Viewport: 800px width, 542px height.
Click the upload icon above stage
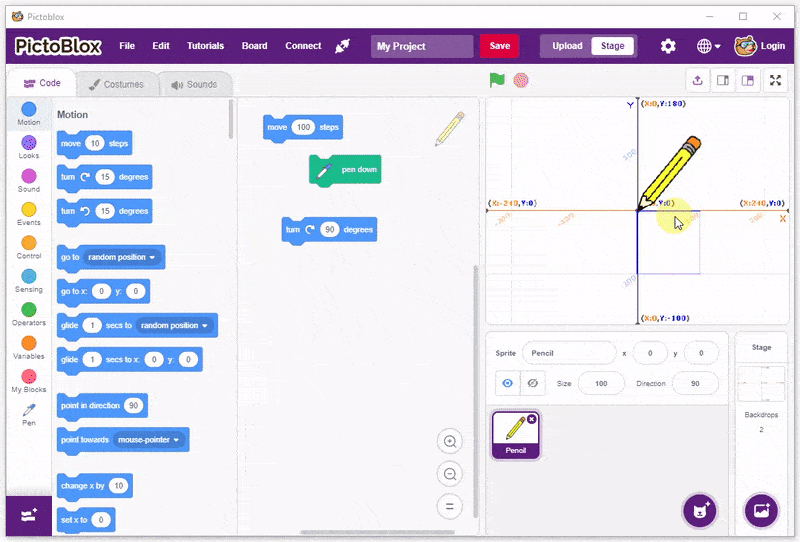[697, 81]
